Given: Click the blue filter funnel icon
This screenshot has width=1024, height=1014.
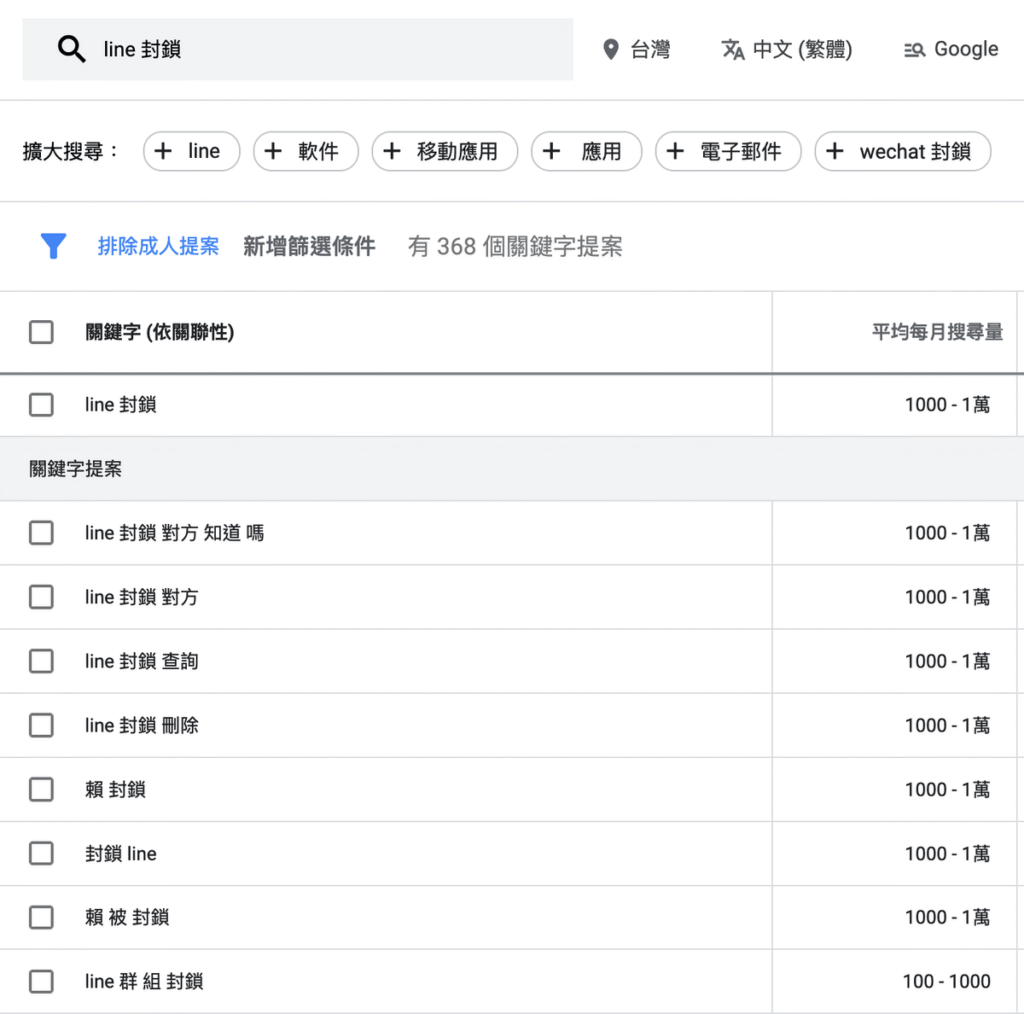Looking at the screenshot, I should point(53,246).
